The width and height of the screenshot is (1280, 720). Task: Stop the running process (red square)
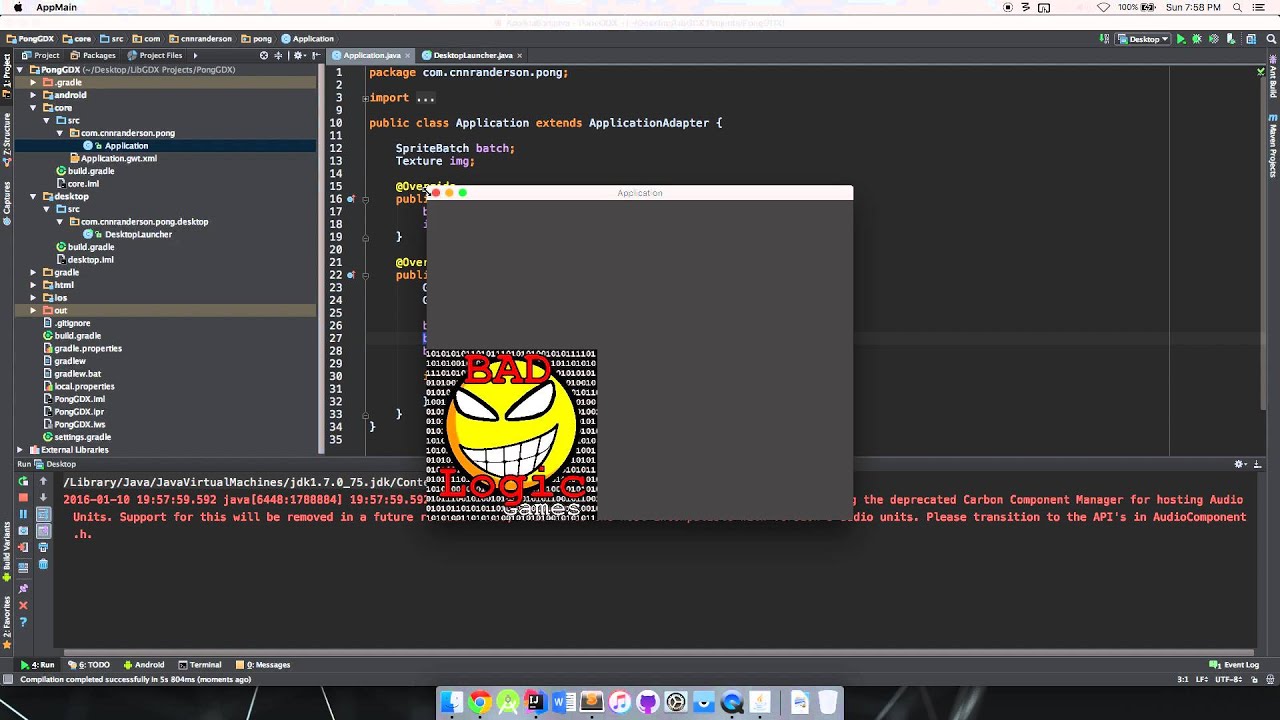[23, 498]
